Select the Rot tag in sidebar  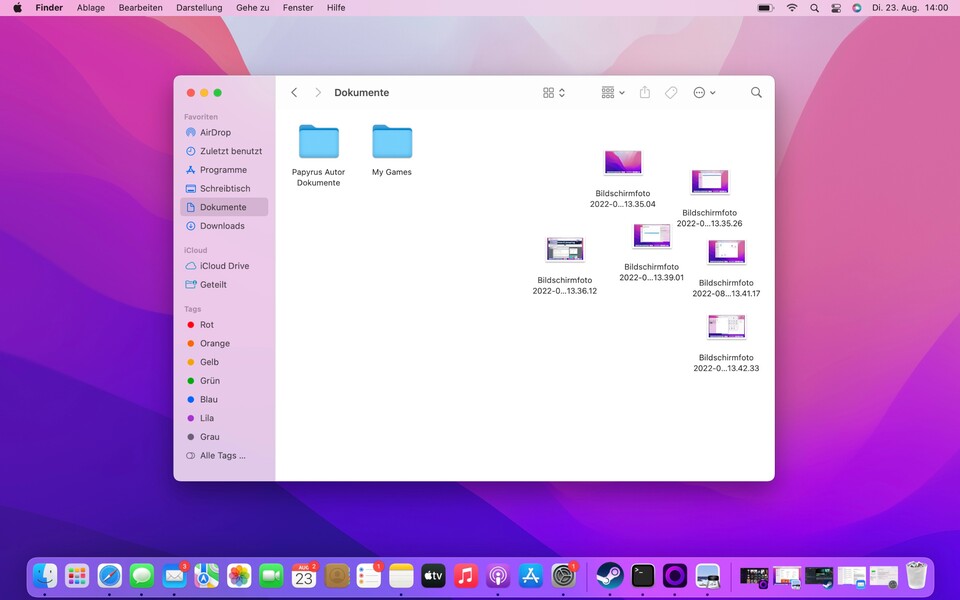[x=206, y=325]
